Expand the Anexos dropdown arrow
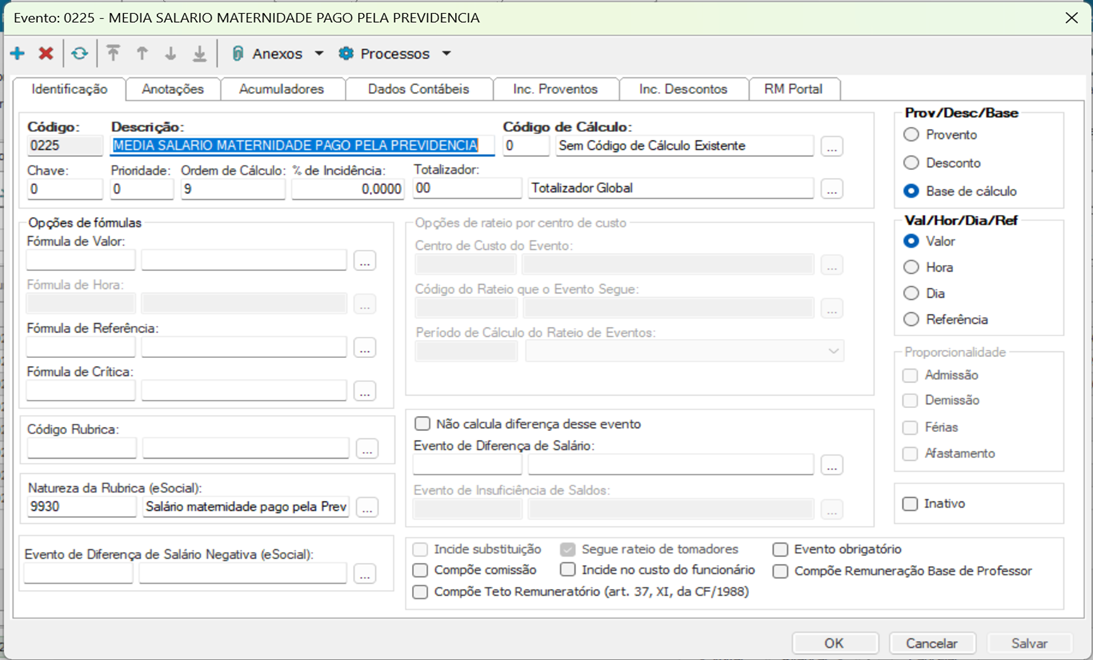The width and height of the screenshot is (1093, 660). click(319, 54)
